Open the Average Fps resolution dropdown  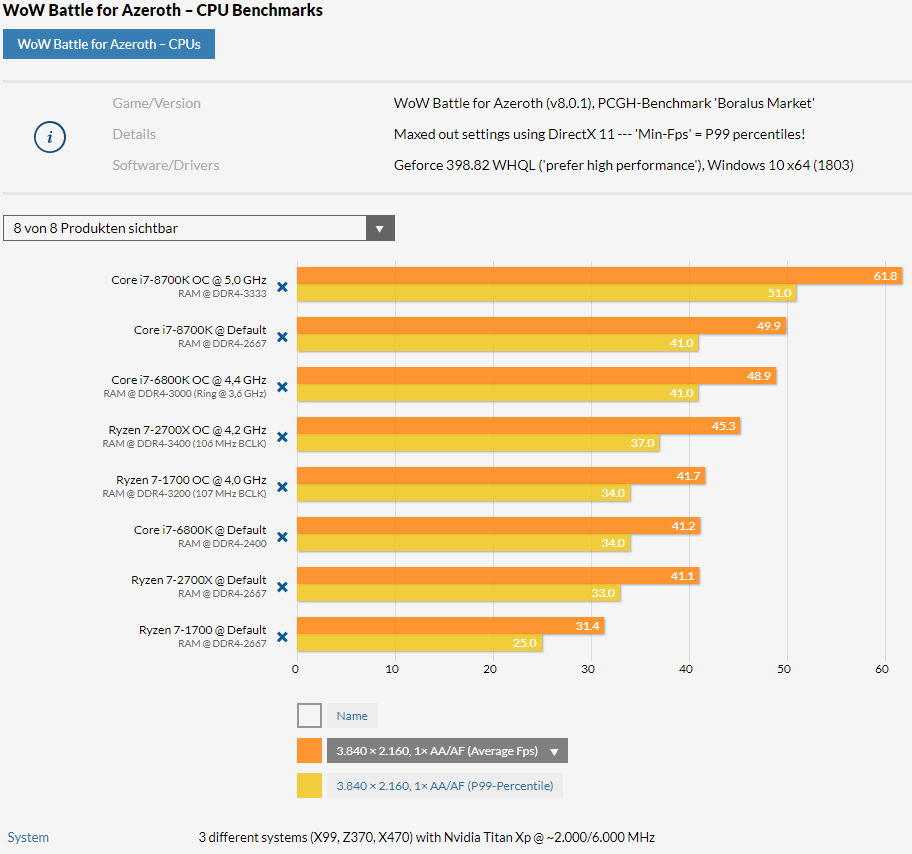pyautogui.click(x=447, y=750)
